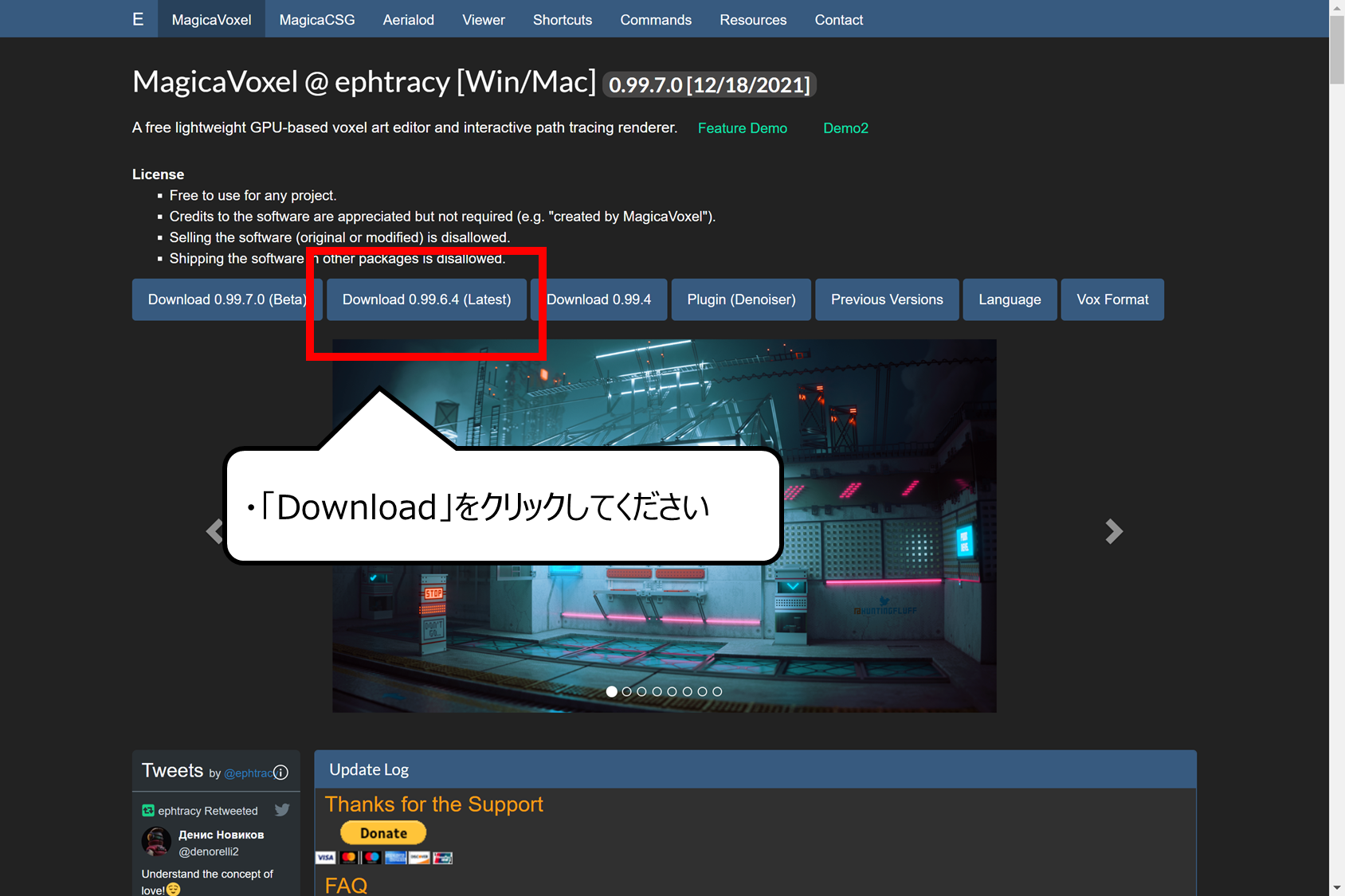The width and height of the screenshot is (1345, 896).
Task: Open @ephtracy Twitter profile link
Action: click(x=248, y=773)
